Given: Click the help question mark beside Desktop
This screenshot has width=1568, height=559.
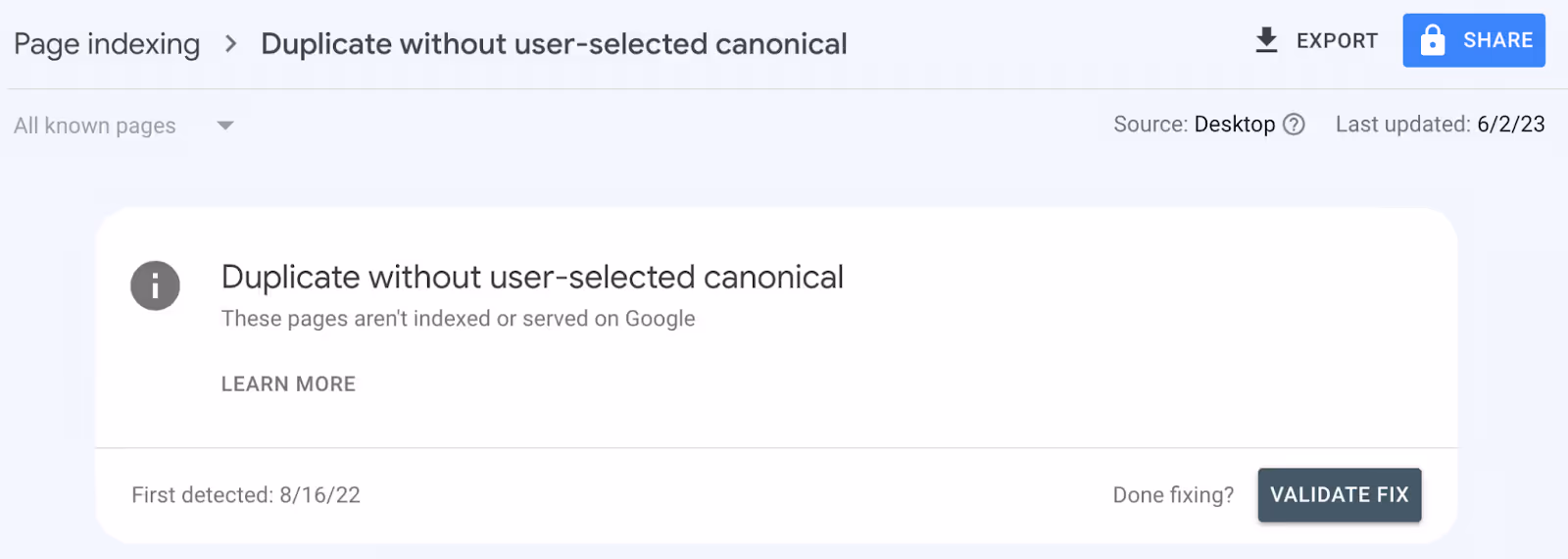Looking at the screenshot, I should click(1294, 125).
